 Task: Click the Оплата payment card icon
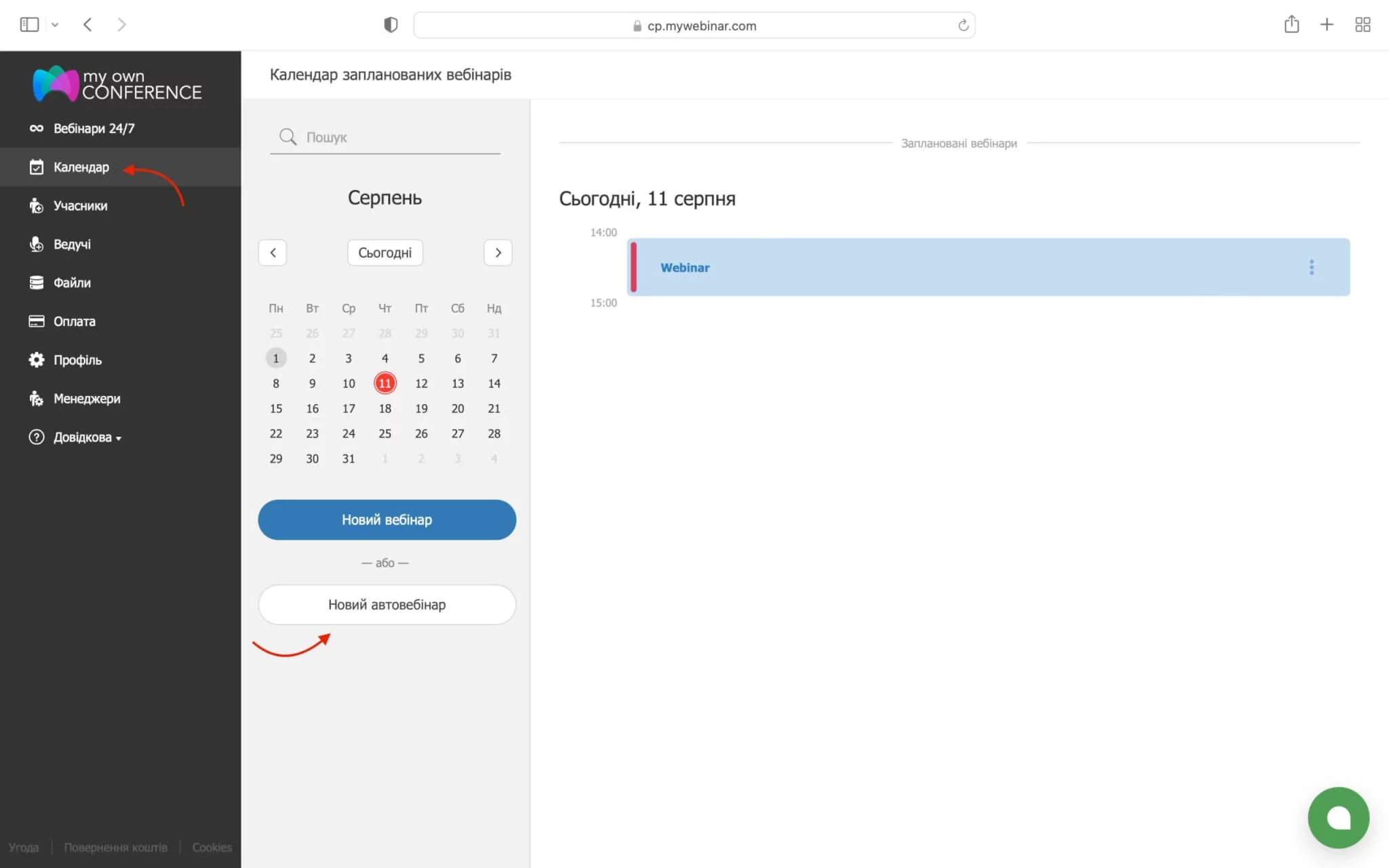[x=37, y=321]
